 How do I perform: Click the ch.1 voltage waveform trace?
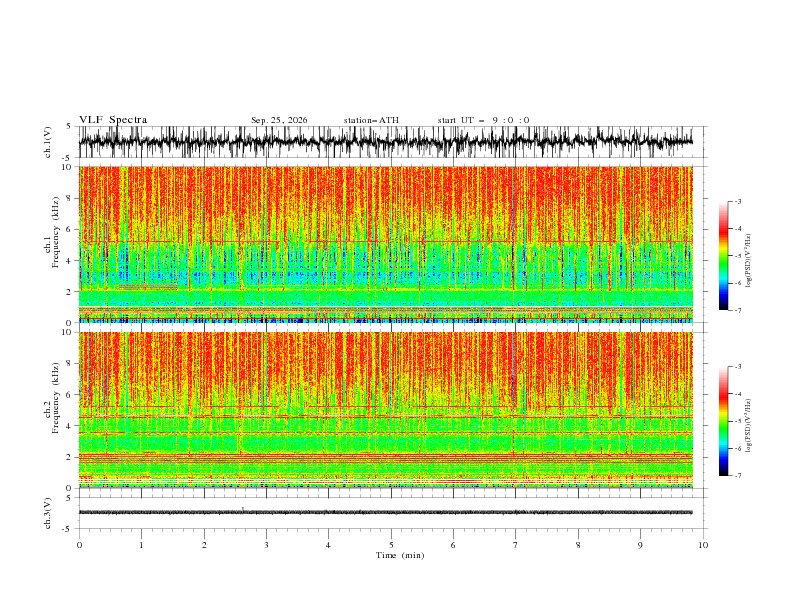click(x=385, y=142)
